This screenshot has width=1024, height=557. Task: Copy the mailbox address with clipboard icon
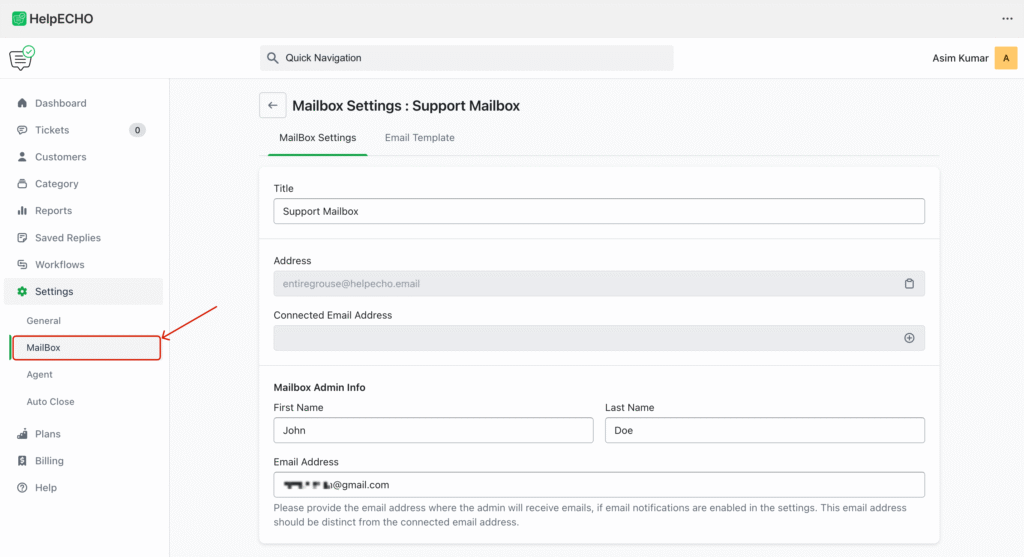pos(909,284)
